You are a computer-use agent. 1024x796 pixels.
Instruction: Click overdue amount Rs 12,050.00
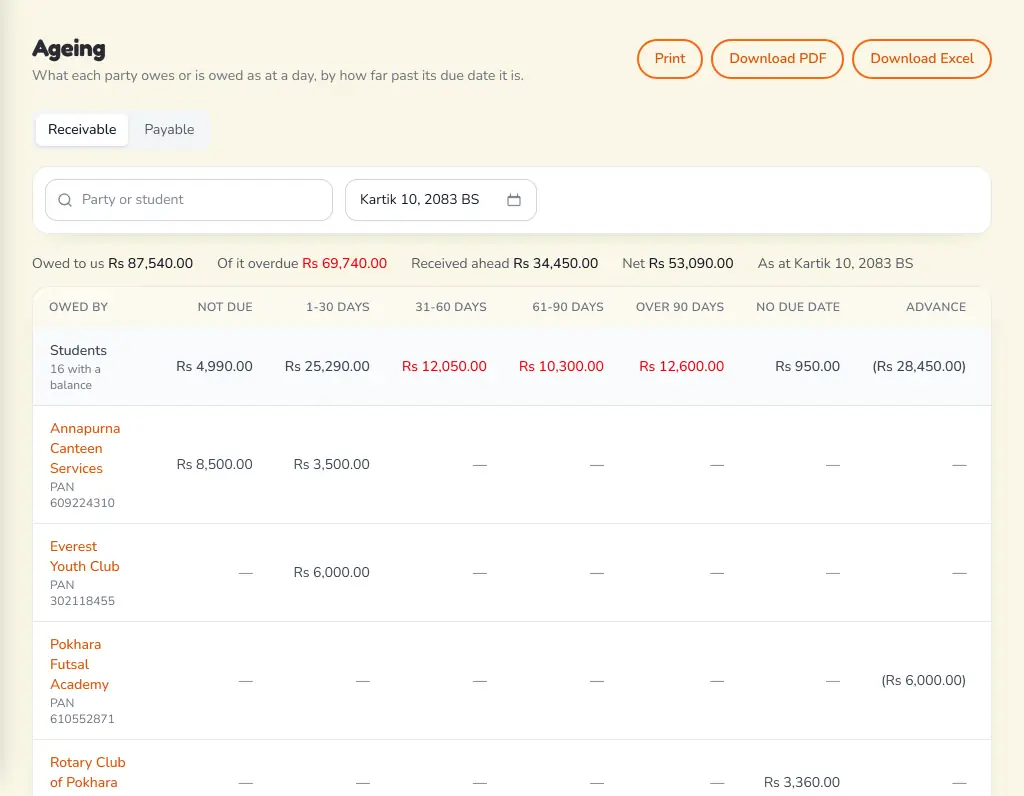(444, 366)
